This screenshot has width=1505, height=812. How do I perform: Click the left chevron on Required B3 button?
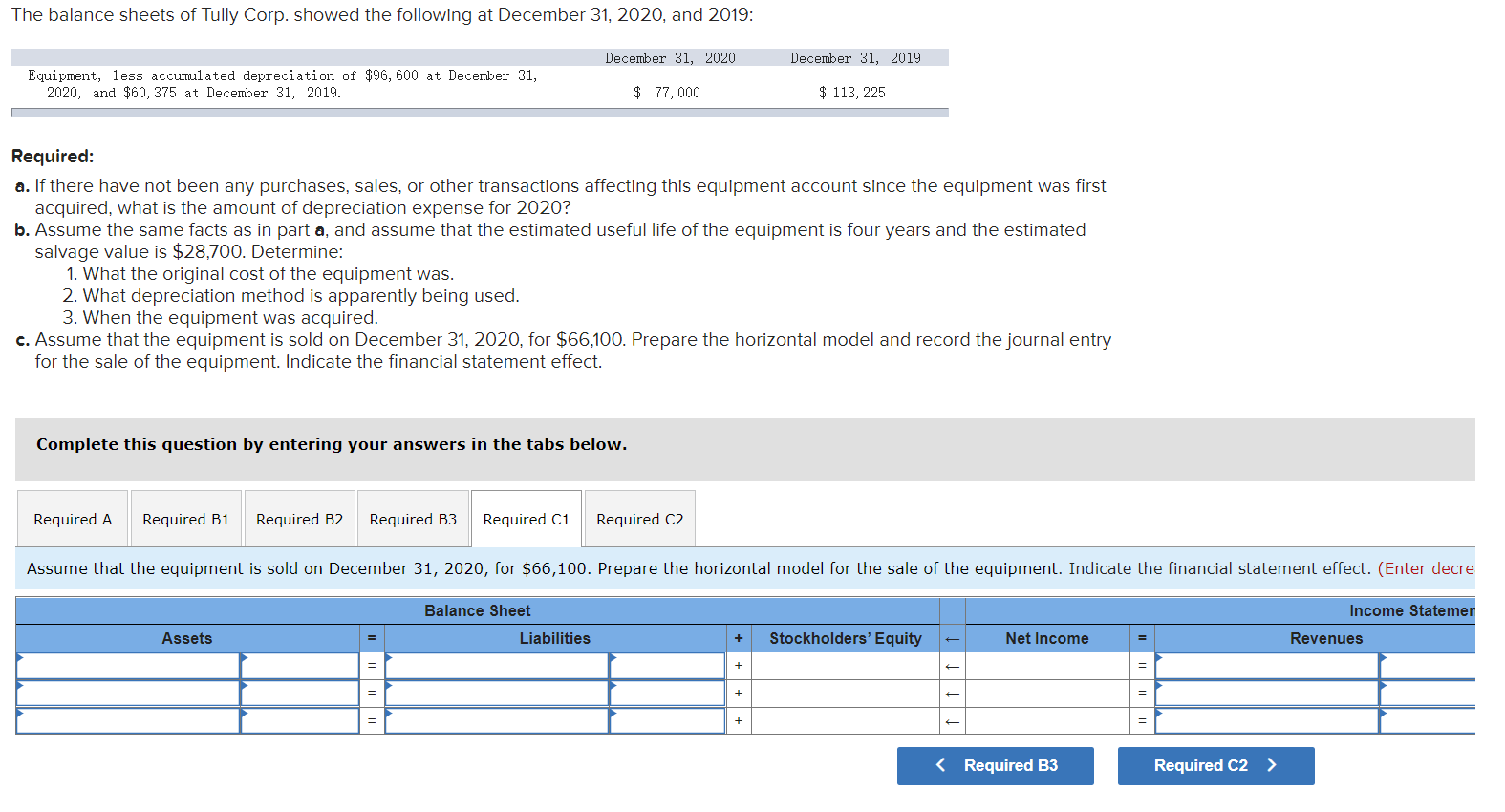(x=940, y=765)
